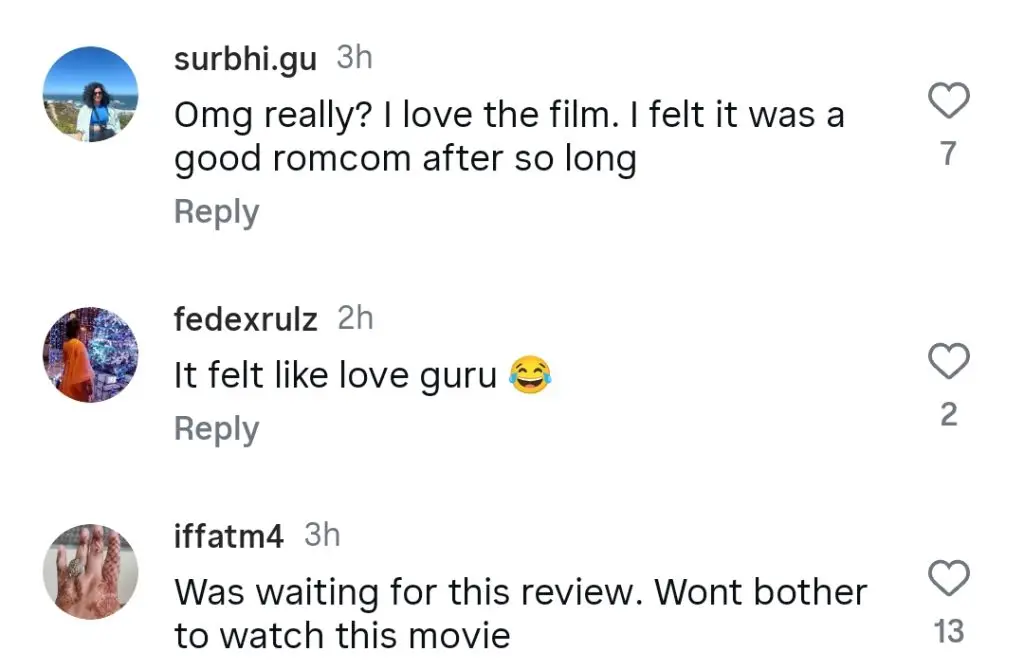
Task: View the 7 likes on surbhi.gu's comment
Action: pos(949,154)
